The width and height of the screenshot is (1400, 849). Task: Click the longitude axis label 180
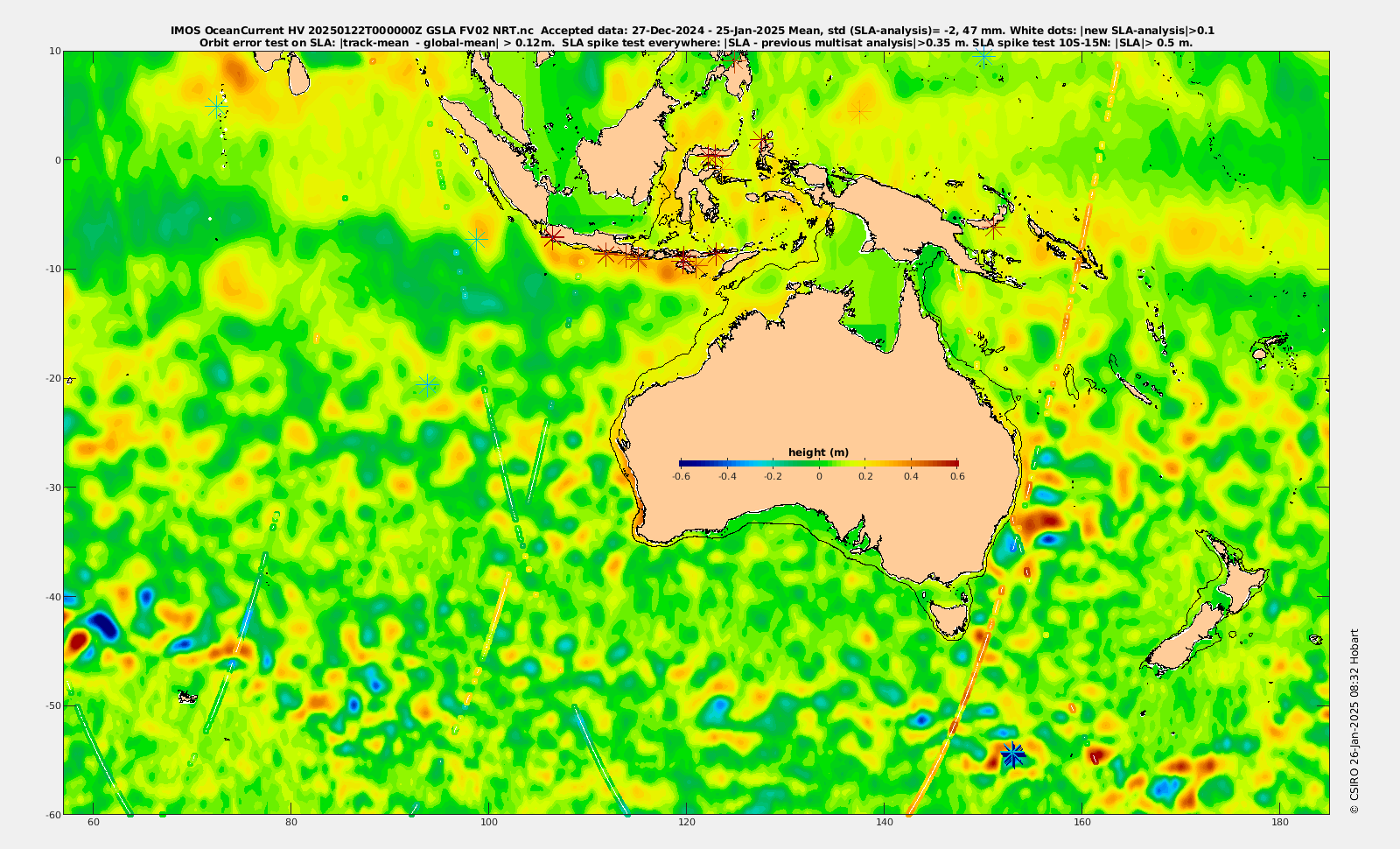(1279, 823)
